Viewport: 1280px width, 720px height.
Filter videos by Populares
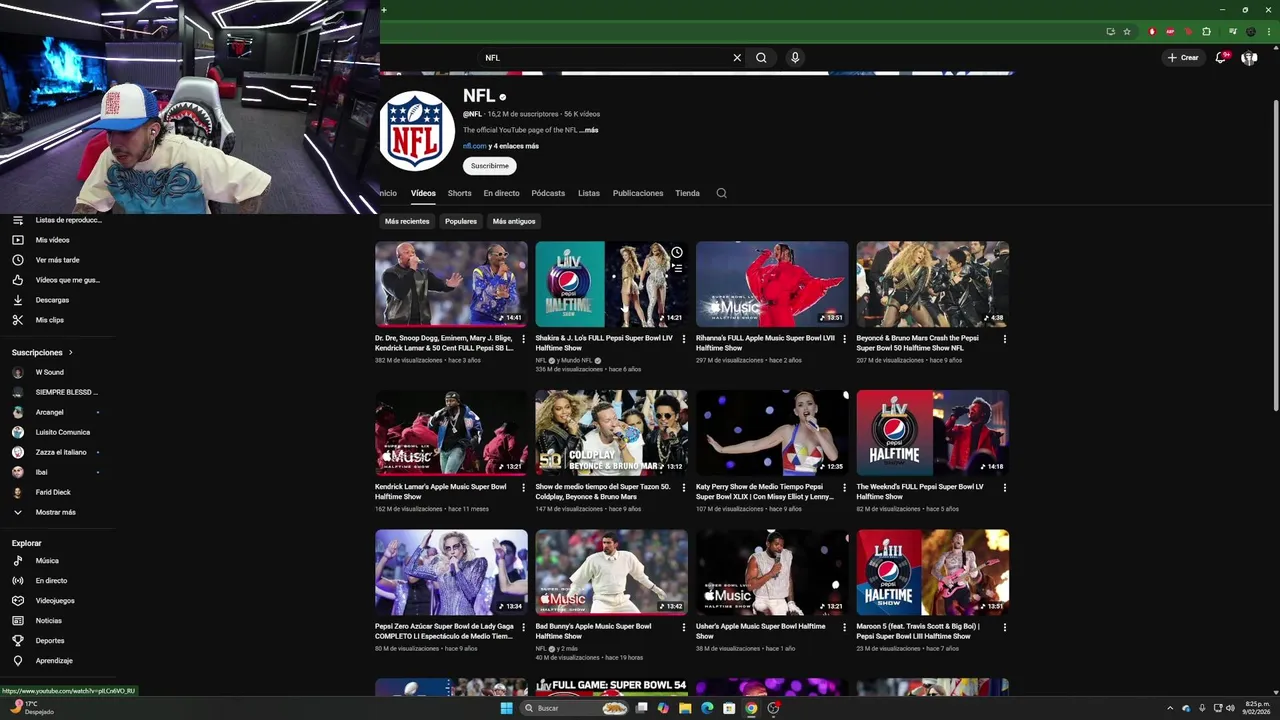(x=461, y=221)
